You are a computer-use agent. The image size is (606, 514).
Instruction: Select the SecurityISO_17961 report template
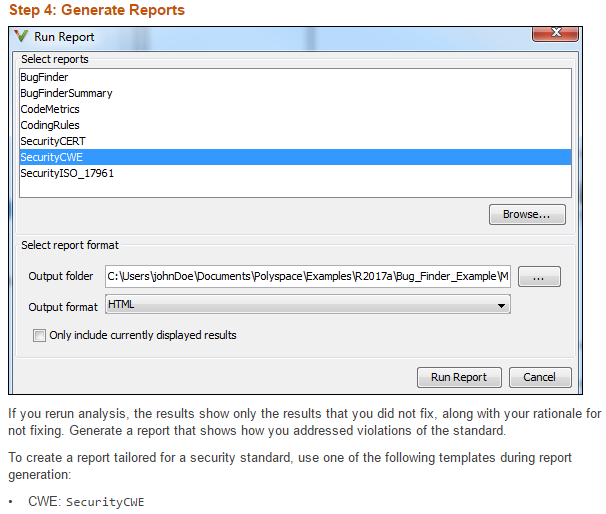pyautogui.click(x=295, y=173)
